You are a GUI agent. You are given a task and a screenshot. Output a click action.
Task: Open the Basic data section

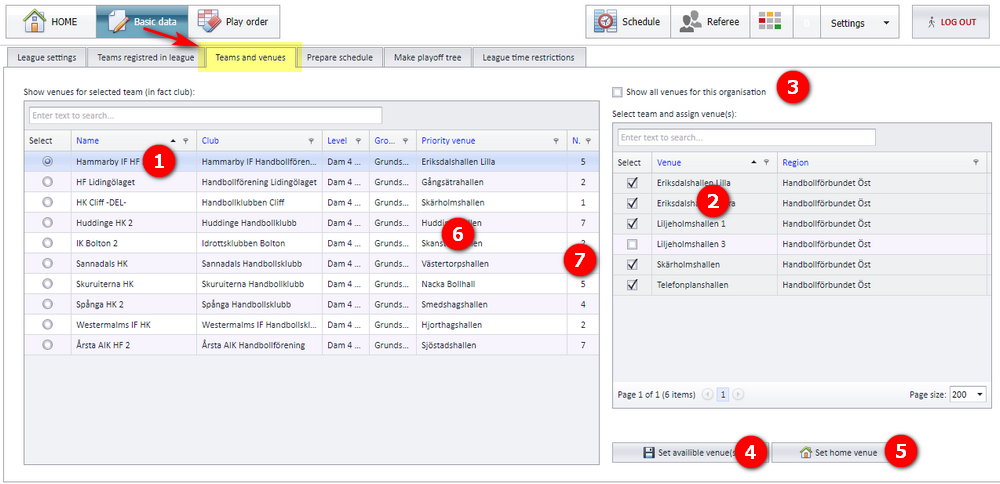pyautogui.click(x=142, y=22)
